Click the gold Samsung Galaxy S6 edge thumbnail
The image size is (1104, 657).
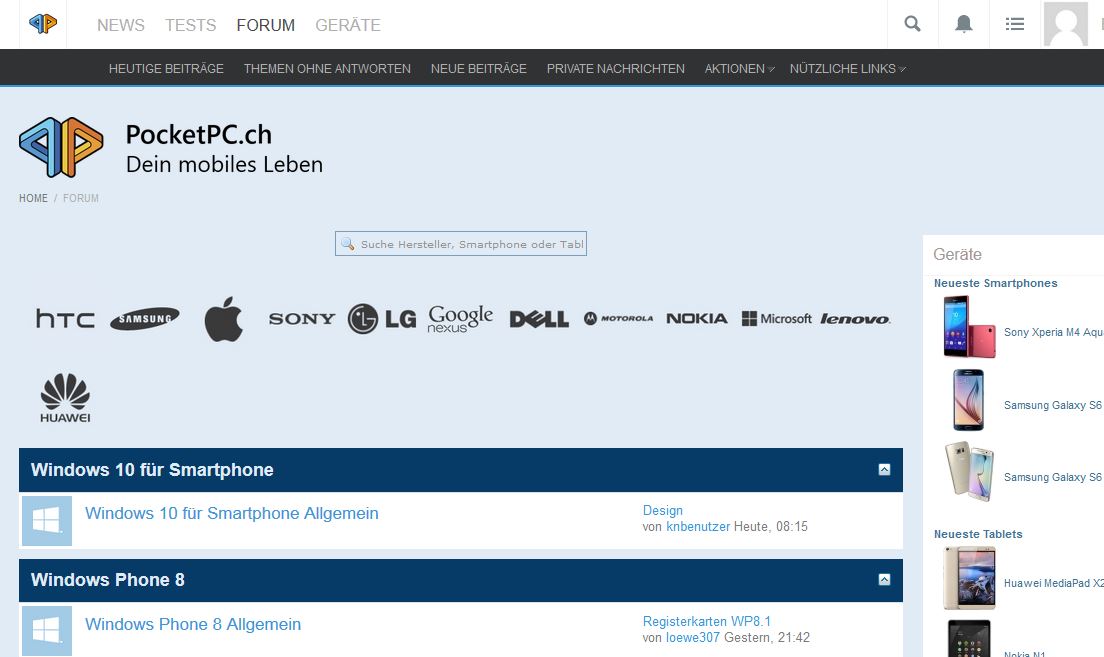click(970, 471)
